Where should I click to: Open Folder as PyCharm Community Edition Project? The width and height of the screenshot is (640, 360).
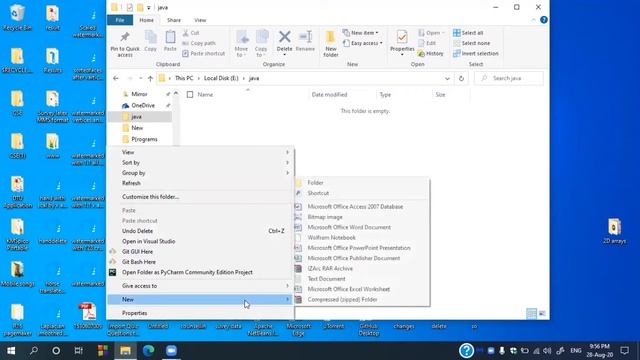(x=200, y=272)
